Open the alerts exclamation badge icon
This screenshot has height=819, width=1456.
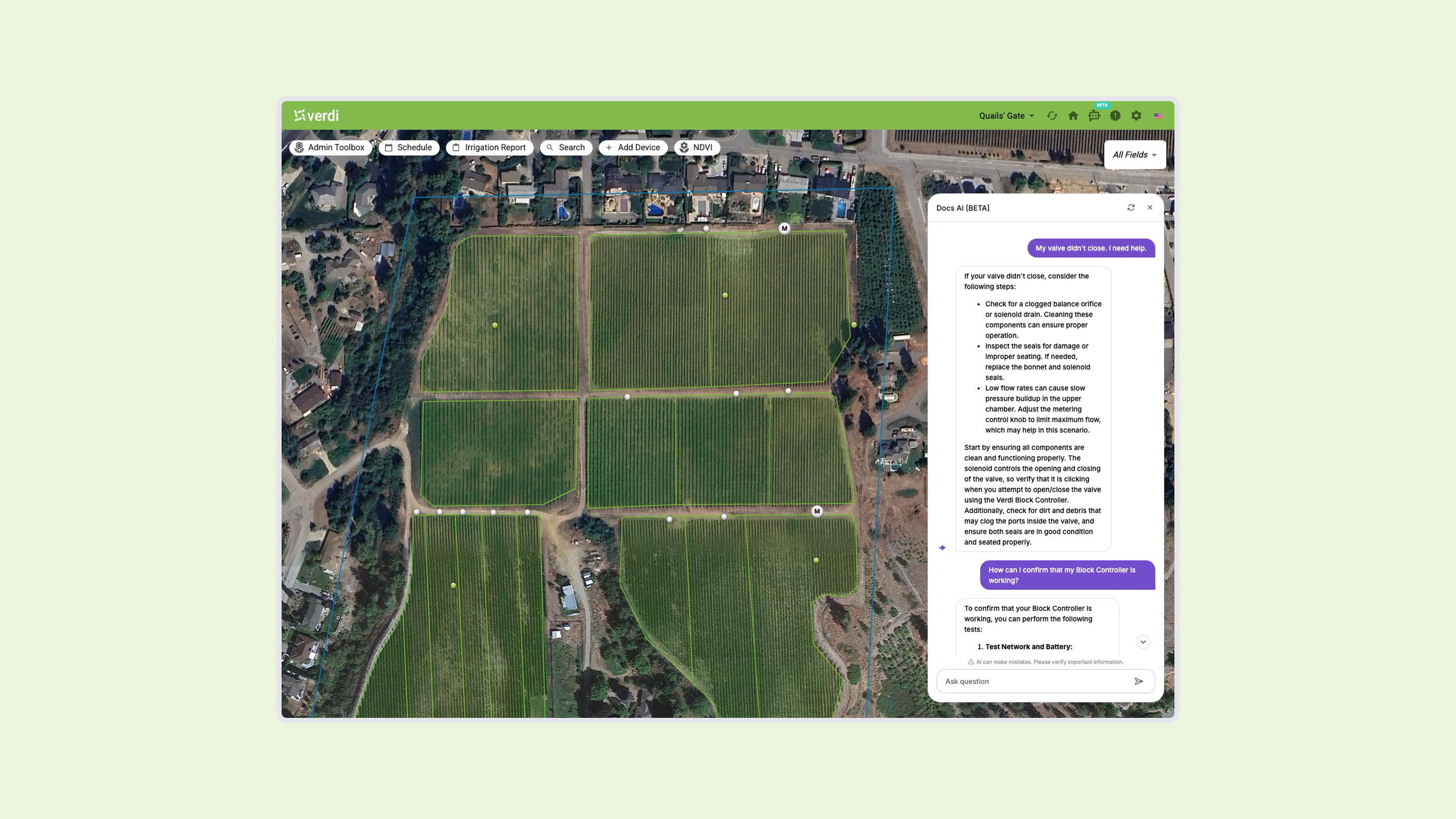(x=1115, y=116)
